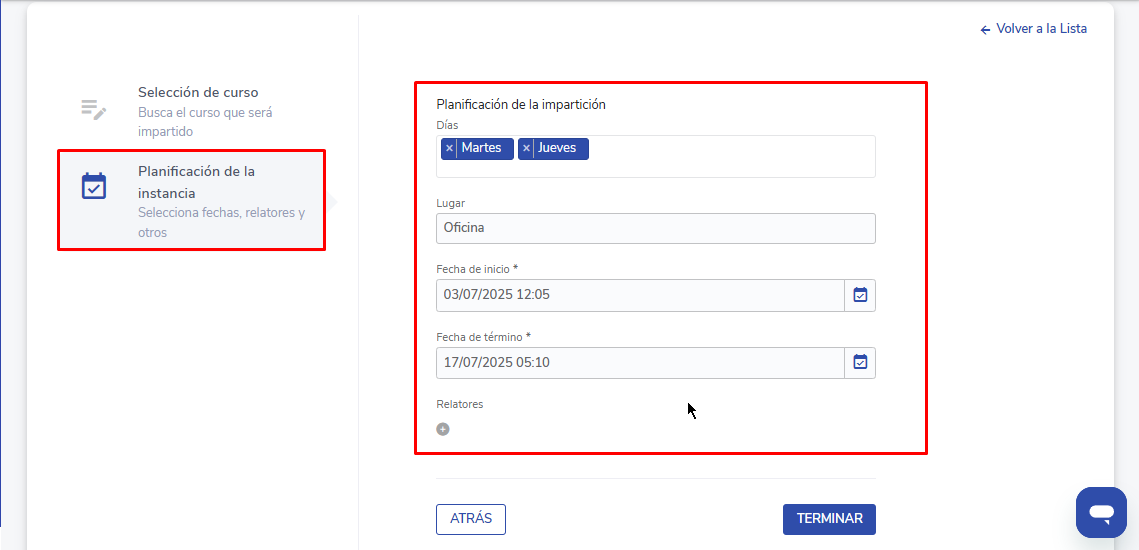
Task: Click the pencil icon beside Selección de curso
Action: (x=93, y=110)
